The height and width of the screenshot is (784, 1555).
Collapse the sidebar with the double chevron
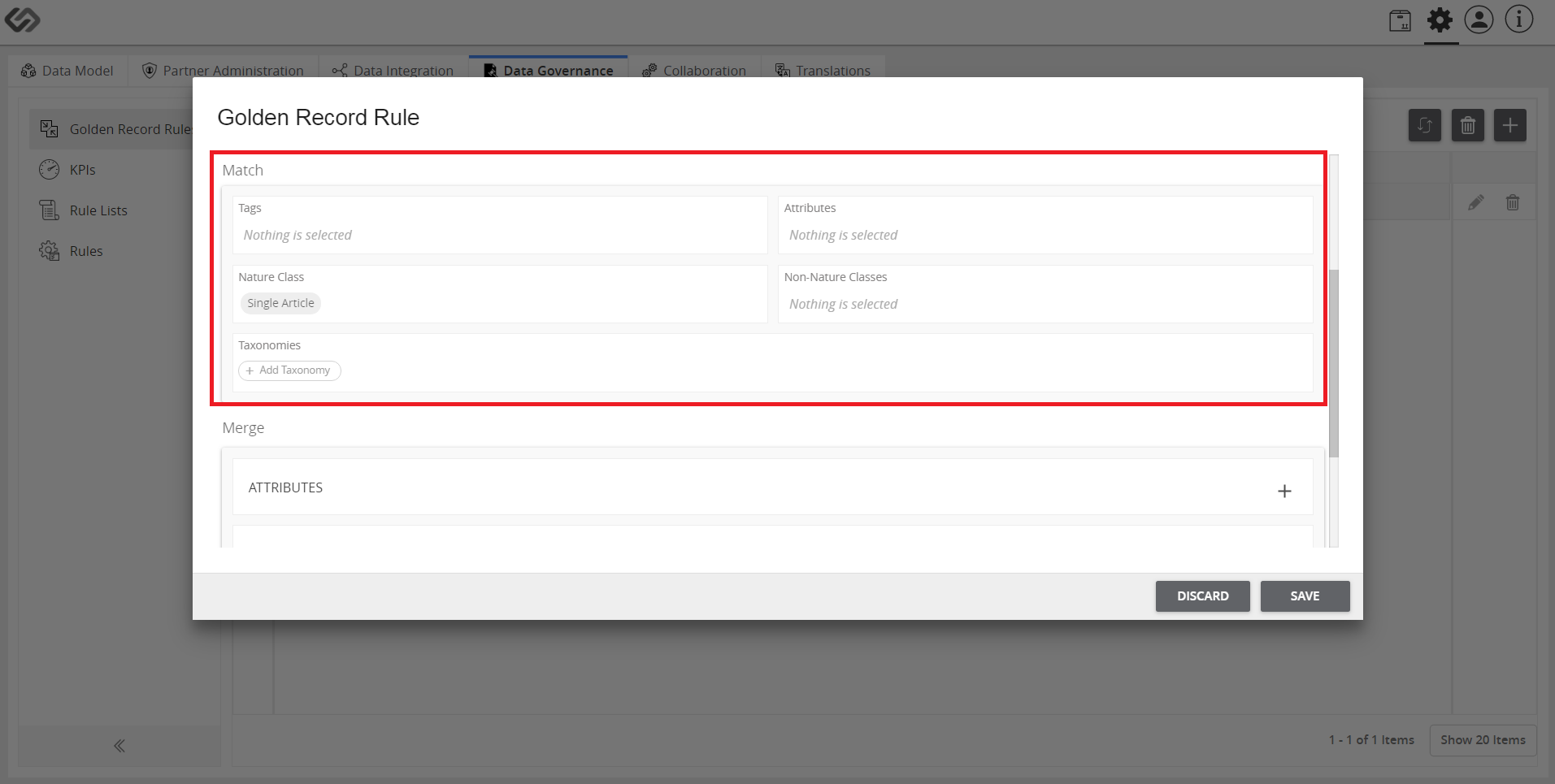coord(119,746)
